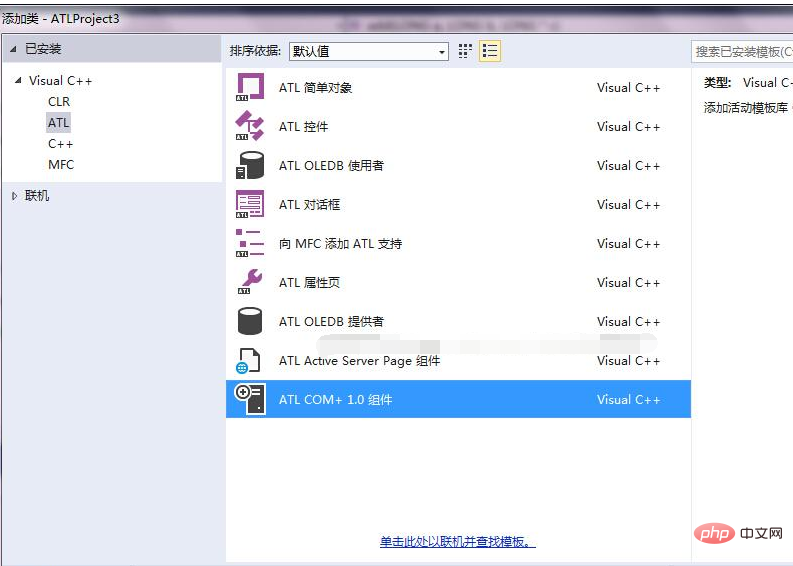Click the ATL 简单对象 template name
793x566 pixels.
[316, 88]
